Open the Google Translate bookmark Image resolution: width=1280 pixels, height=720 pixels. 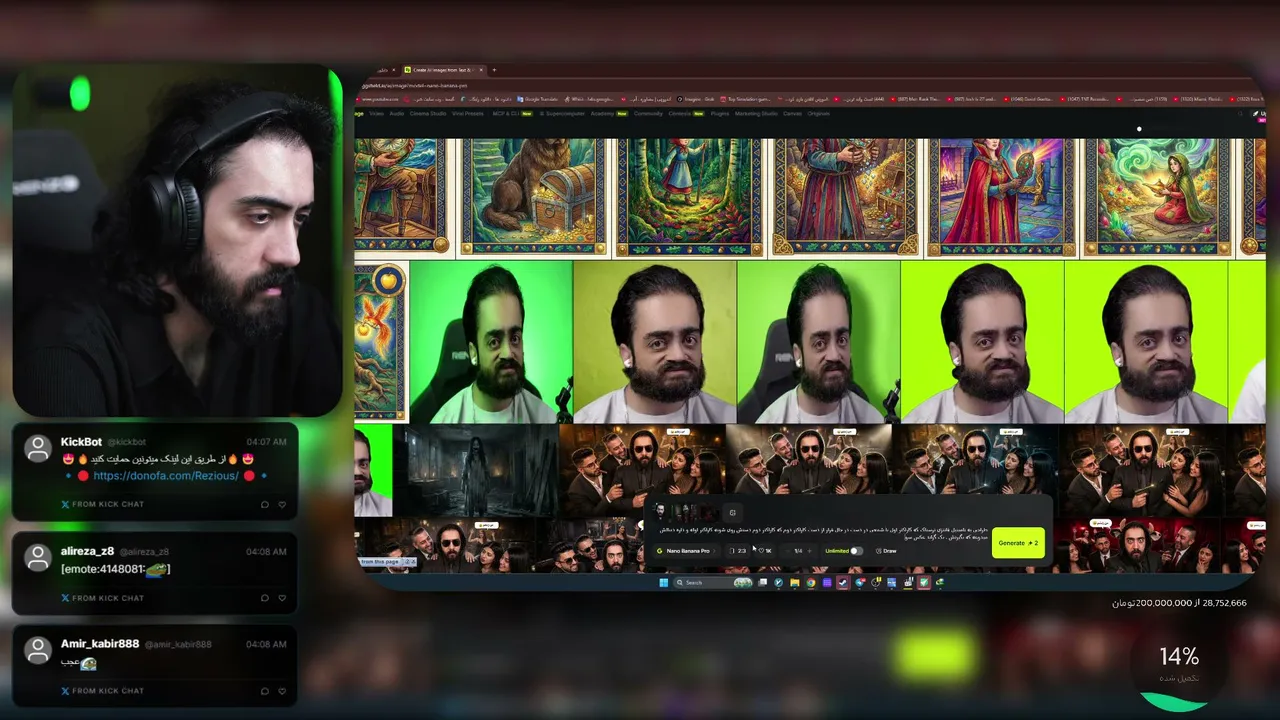point(539,99)
